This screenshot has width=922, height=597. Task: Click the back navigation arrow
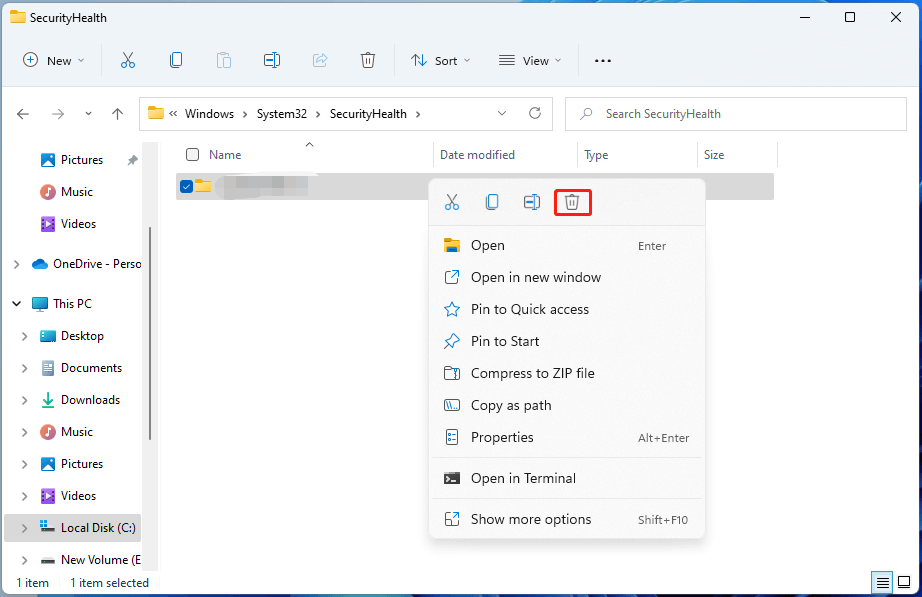tap(23, 114)
